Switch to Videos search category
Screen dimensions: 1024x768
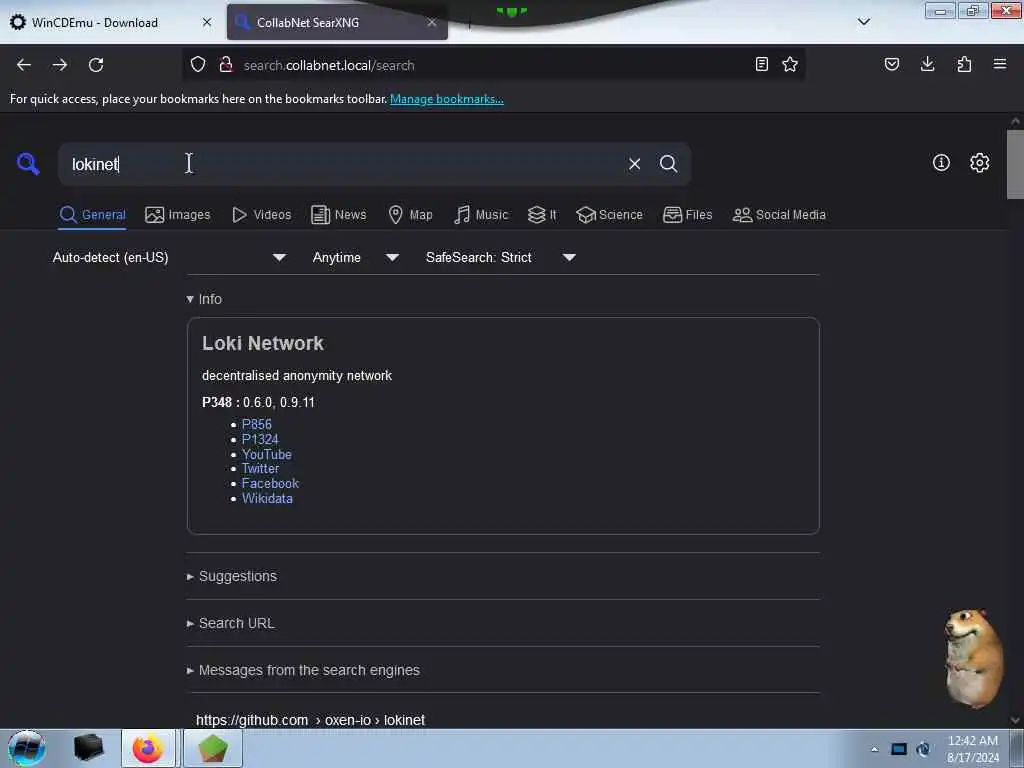(261, 215)
